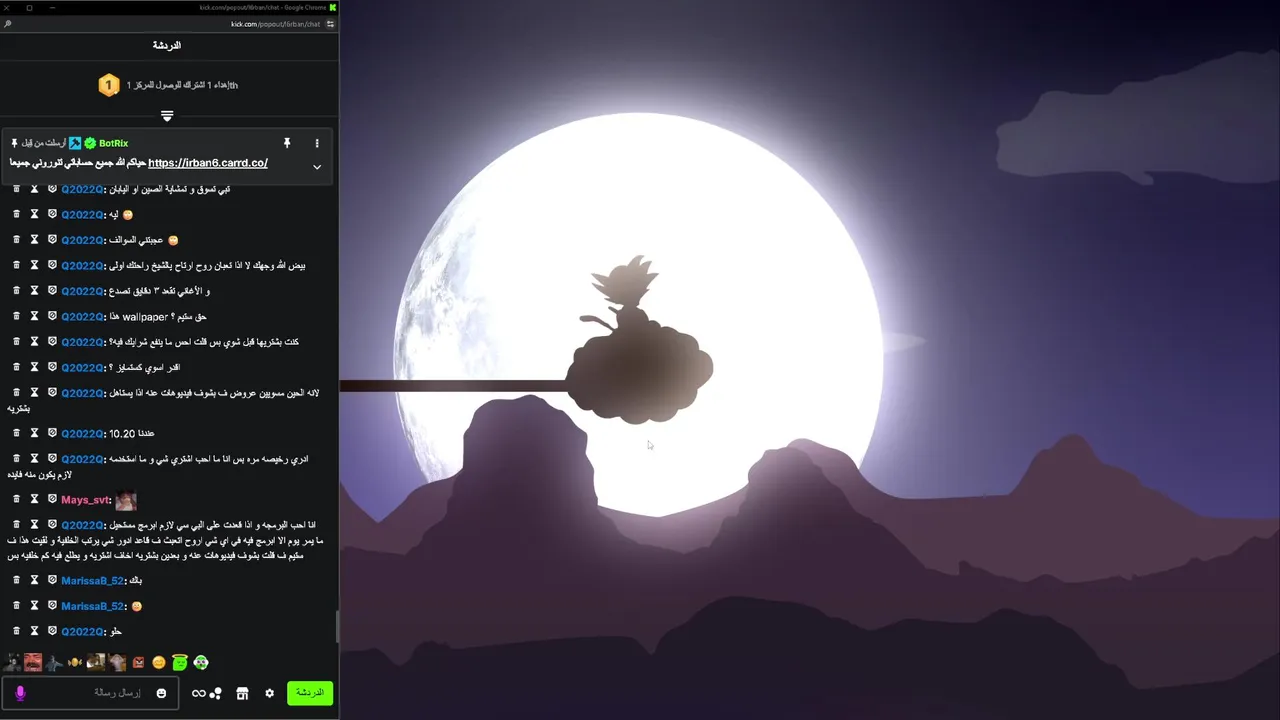This screenshot has height=720, width=1280.
Task: Click the message input field
Action: [x=90, y=693]
